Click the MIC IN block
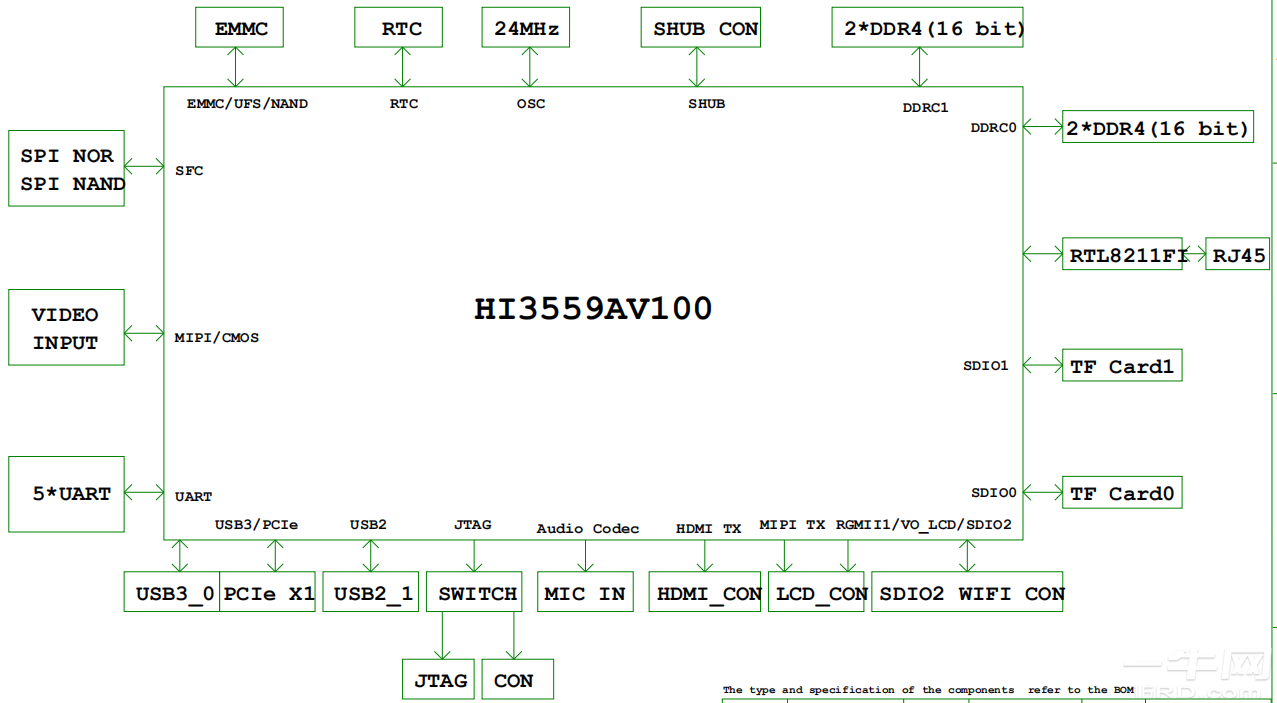 584,593
